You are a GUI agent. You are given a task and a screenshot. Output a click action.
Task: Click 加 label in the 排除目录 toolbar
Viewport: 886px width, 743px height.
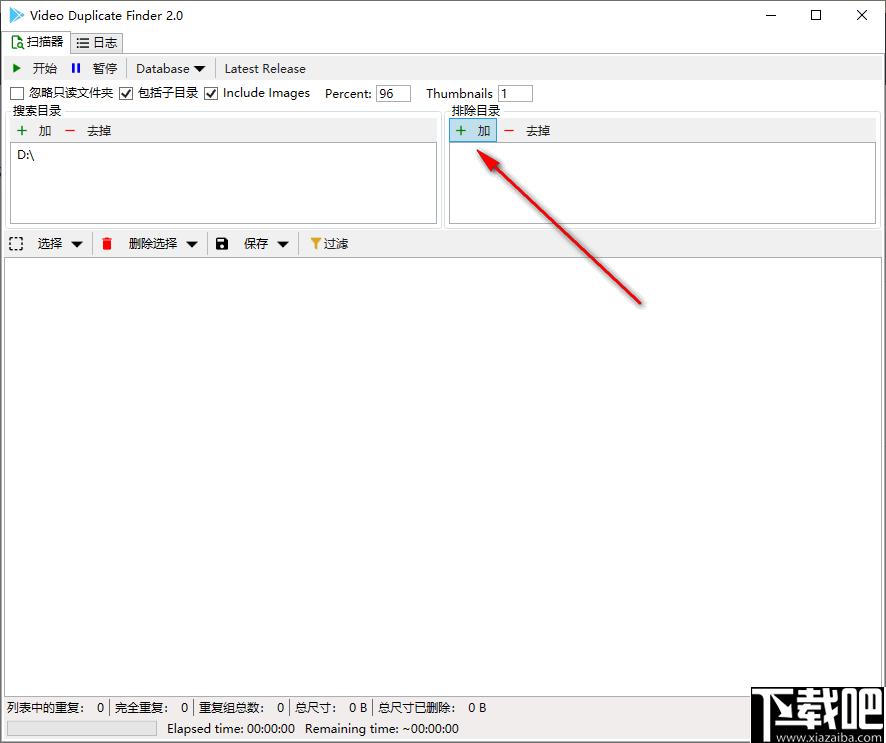click(x=484, y=131)
